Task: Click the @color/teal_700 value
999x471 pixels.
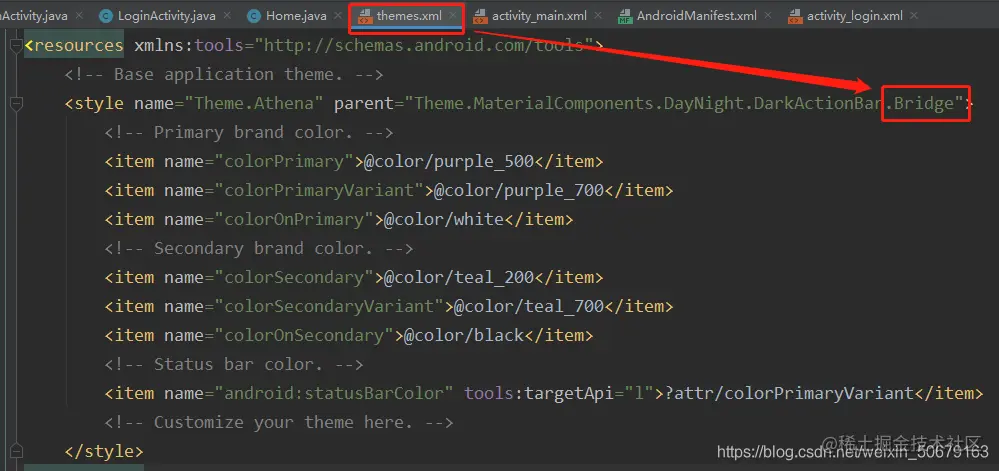Action: (x=529, y=307)
